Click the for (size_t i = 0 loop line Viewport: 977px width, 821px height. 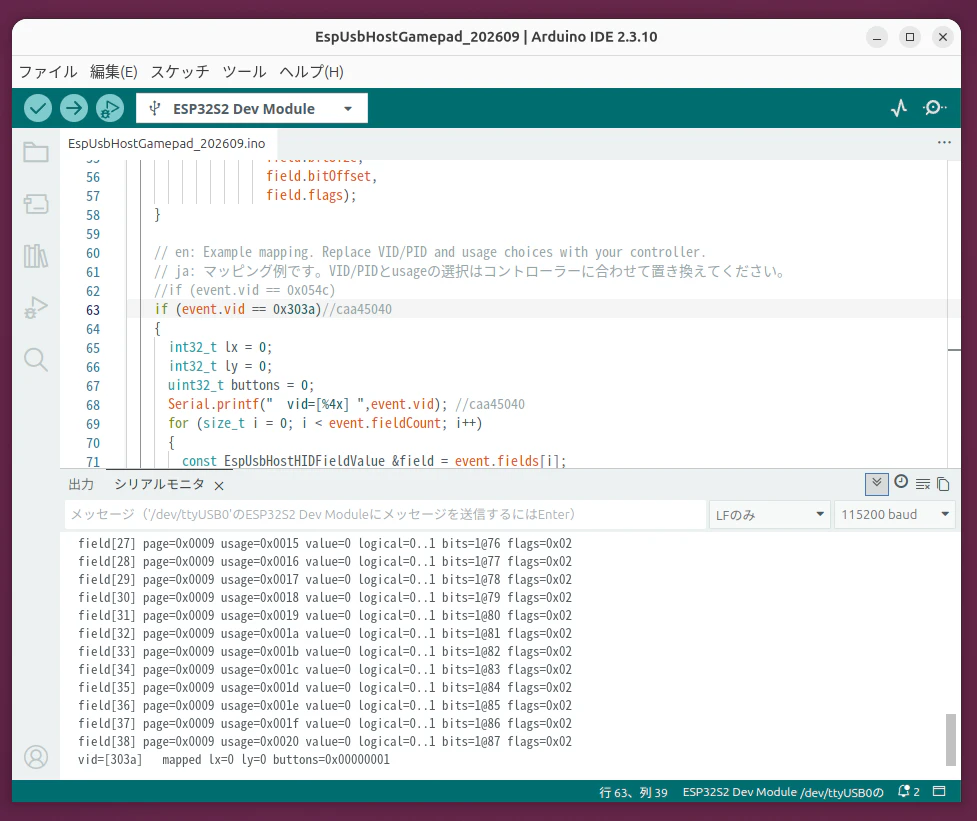pos(325,424)
